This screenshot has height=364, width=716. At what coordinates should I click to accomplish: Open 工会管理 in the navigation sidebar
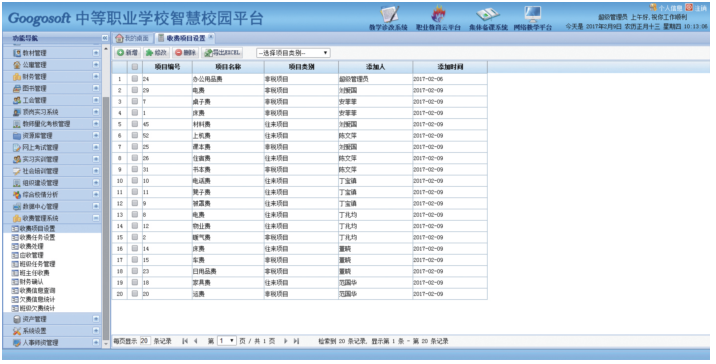pyautogui.click(x=35, y=100)
